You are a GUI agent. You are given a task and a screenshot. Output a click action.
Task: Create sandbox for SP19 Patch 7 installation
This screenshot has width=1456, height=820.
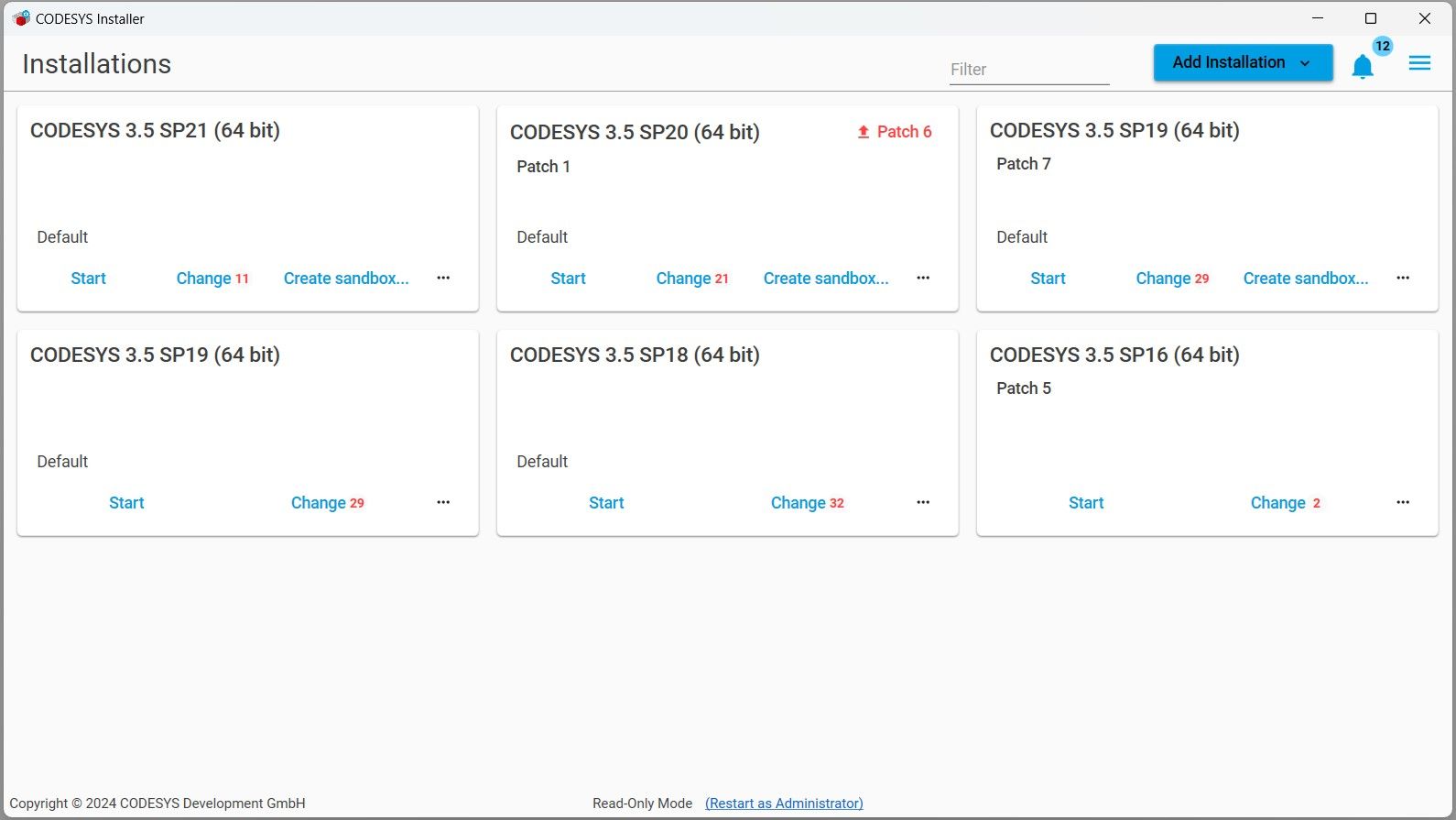(1306, 279)
